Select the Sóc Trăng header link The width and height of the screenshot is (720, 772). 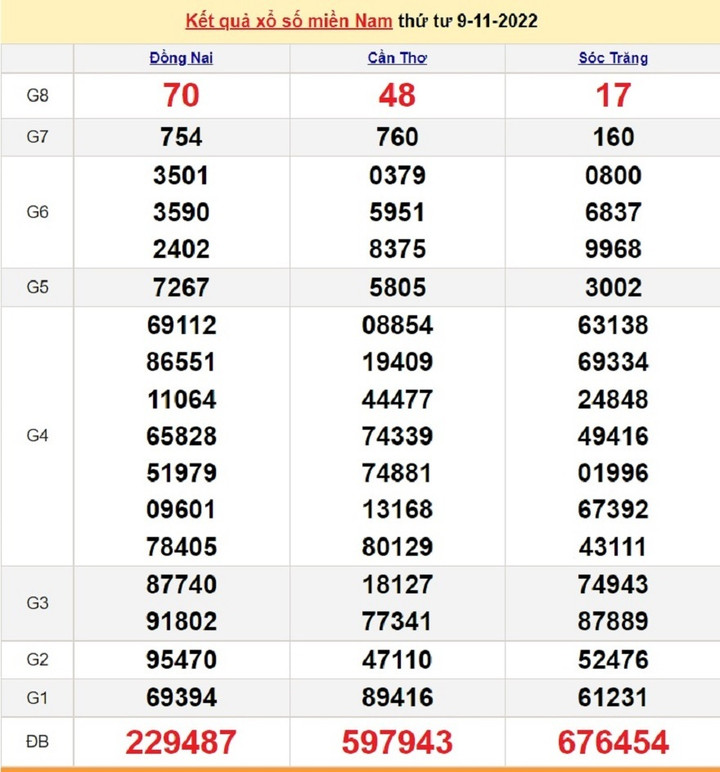coord(613,58)
